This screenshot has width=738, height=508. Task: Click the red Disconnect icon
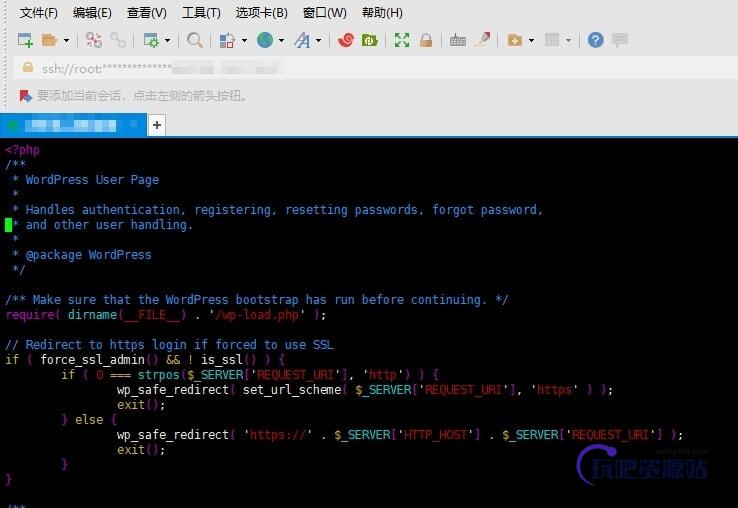(x=94, y=40)
